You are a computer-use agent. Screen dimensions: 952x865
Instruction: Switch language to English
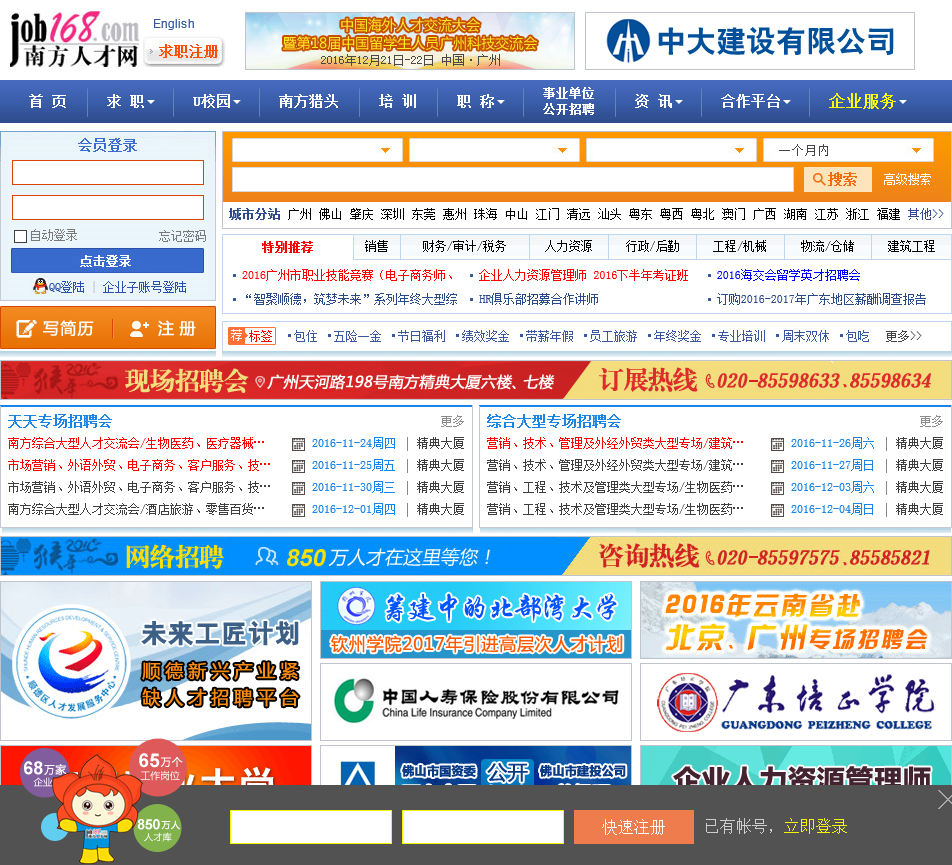point(174,24)
